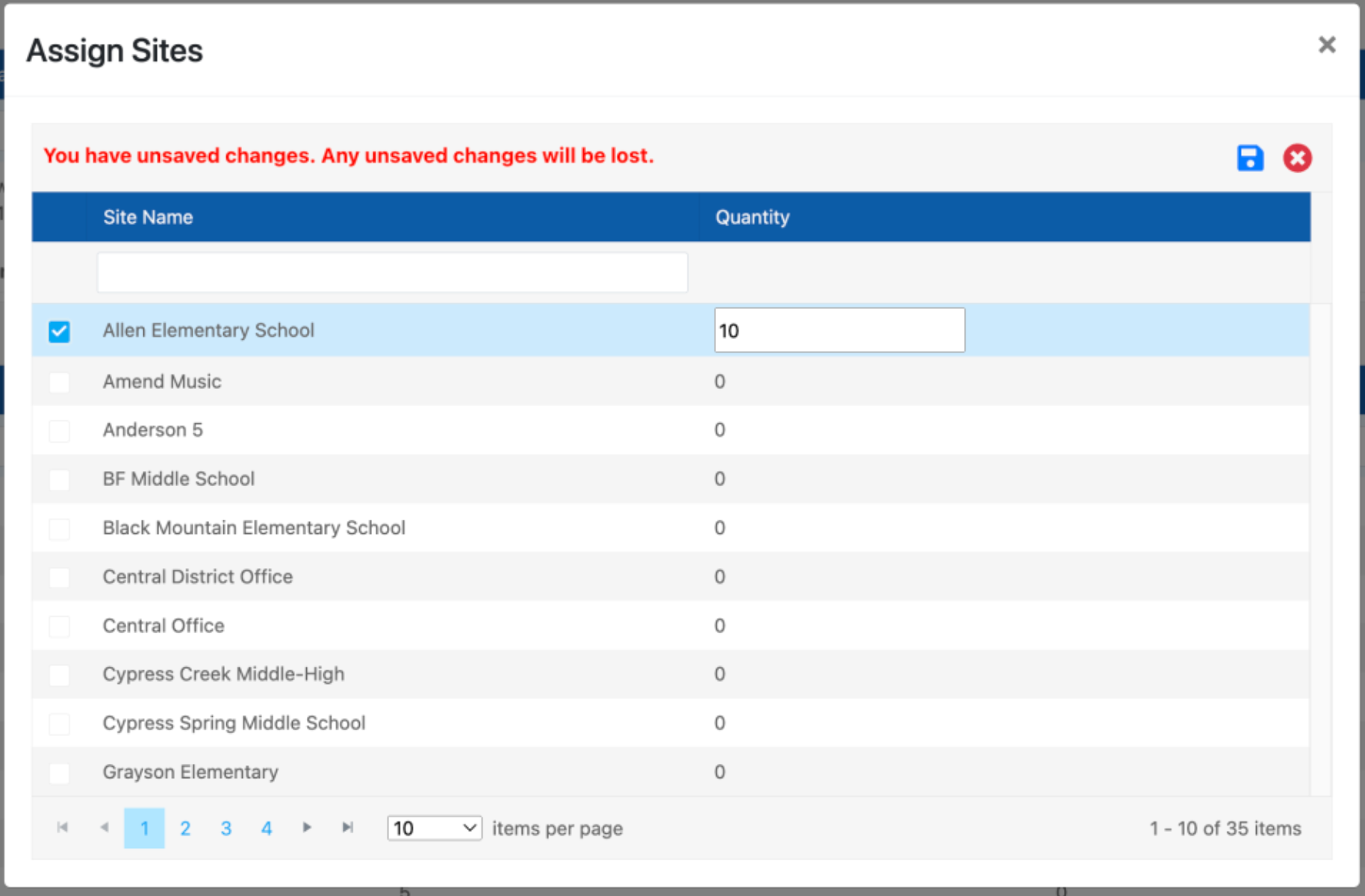
Task: Click quantity 0 for Grayson Elementary
Action: point(720,772)
